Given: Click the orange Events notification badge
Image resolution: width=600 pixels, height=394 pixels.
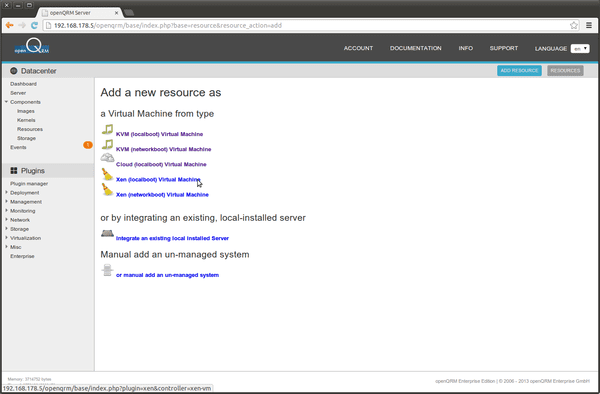Looking at the screenshot, I should tap(88, 145).
